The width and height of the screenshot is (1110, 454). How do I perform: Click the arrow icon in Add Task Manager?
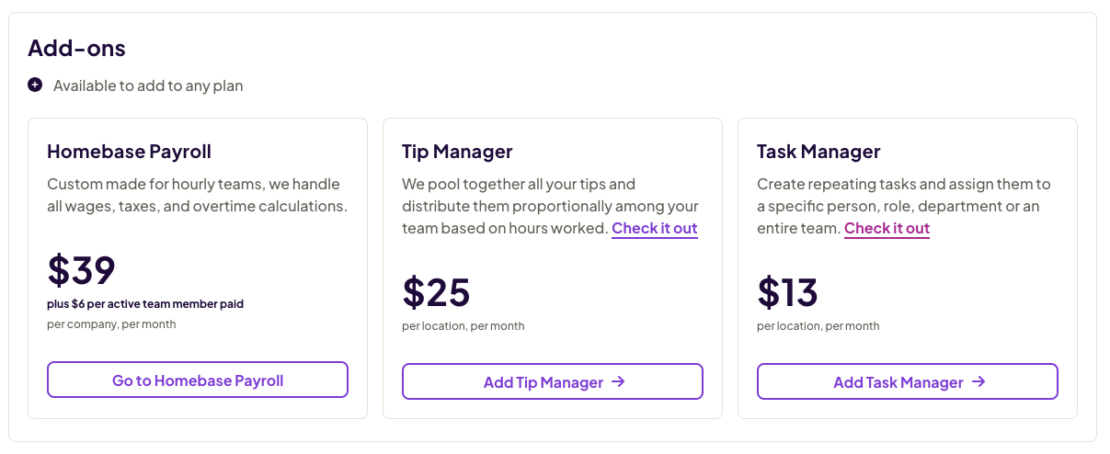979,381
